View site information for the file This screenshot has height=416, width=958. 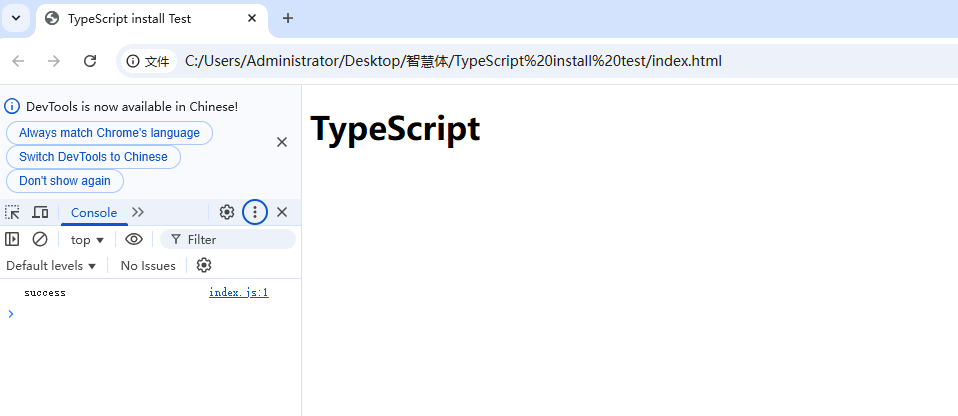point(148,61)
